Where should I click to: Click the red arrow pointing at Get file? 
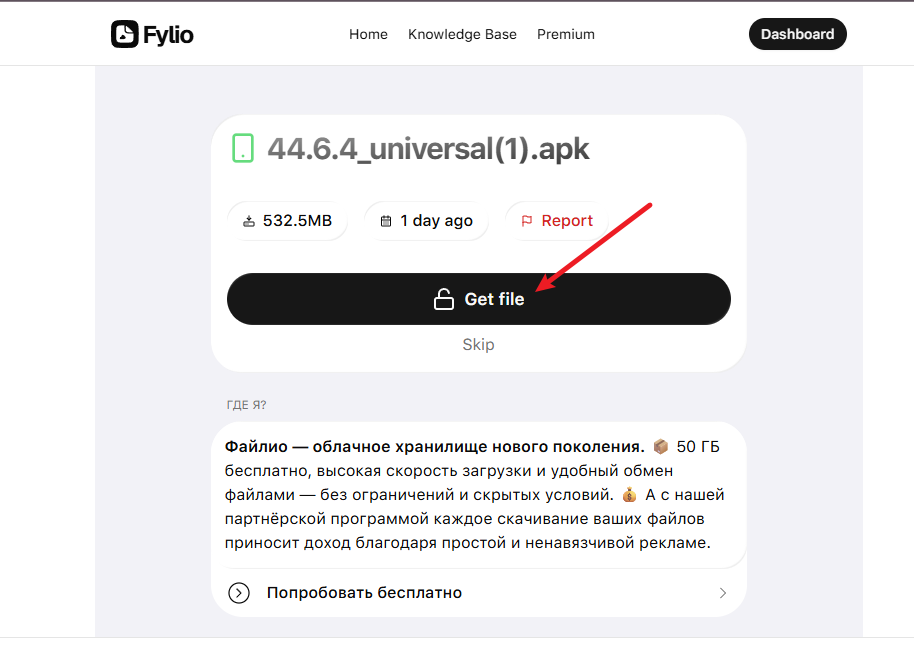tap(590, 245)
